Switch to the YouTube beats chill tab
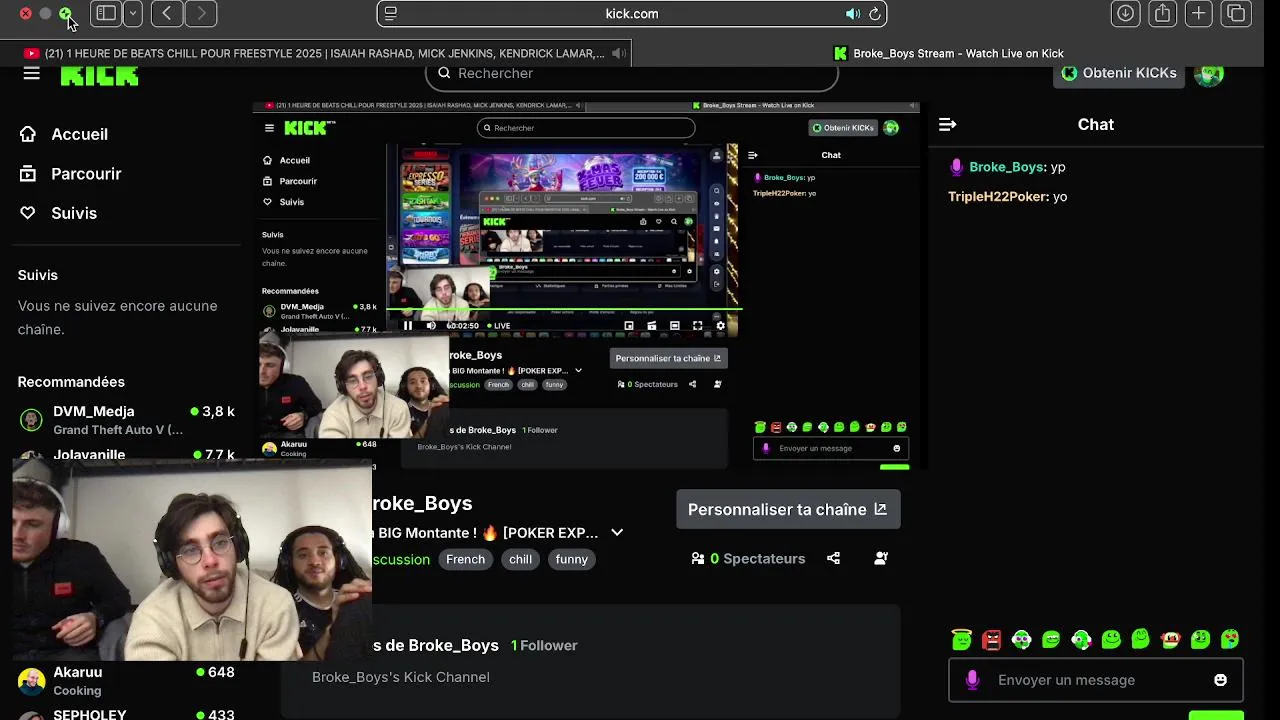 [315, 53]
